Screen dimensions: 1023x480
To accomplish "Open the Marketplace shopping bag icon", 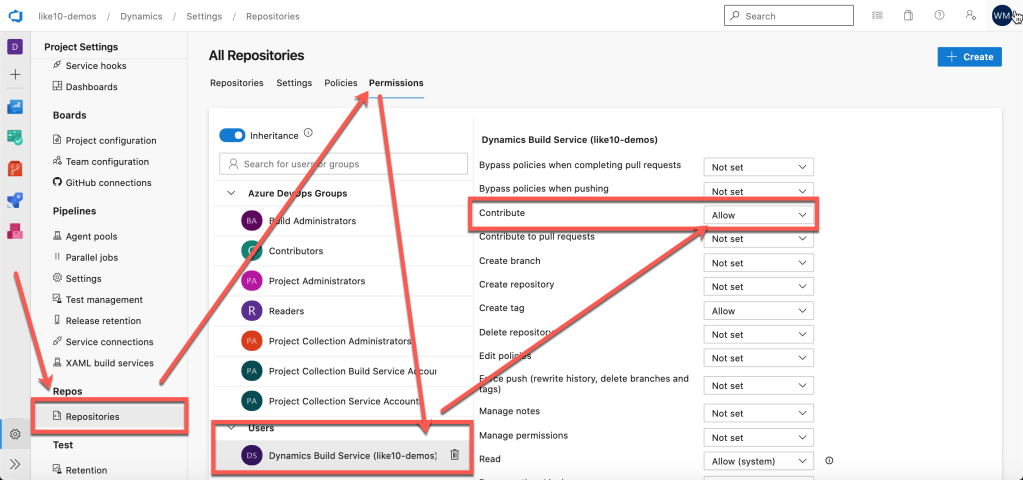I will point(908,16).
